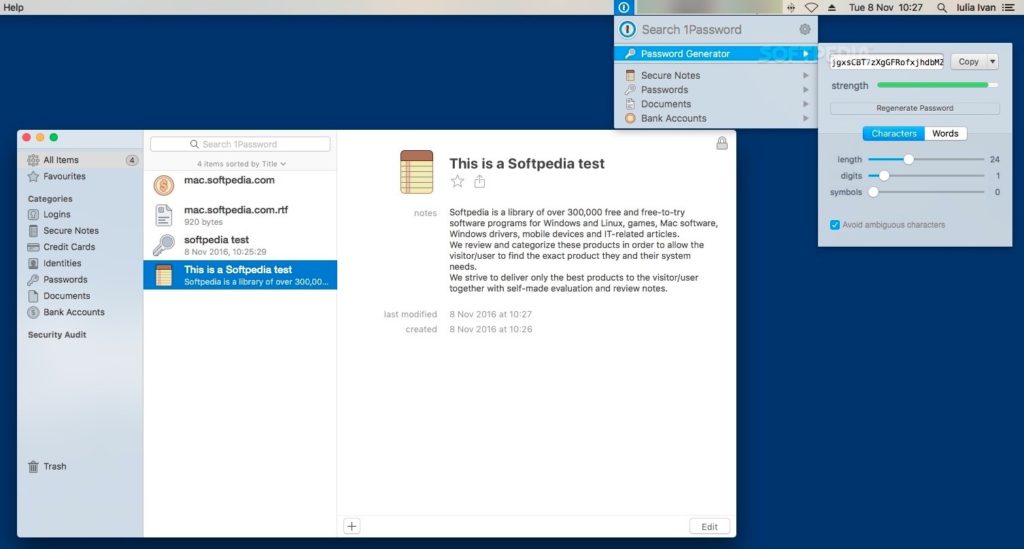Adjust the digits slider
This screenshot has height=549, width=1024.
pos(884,176)
